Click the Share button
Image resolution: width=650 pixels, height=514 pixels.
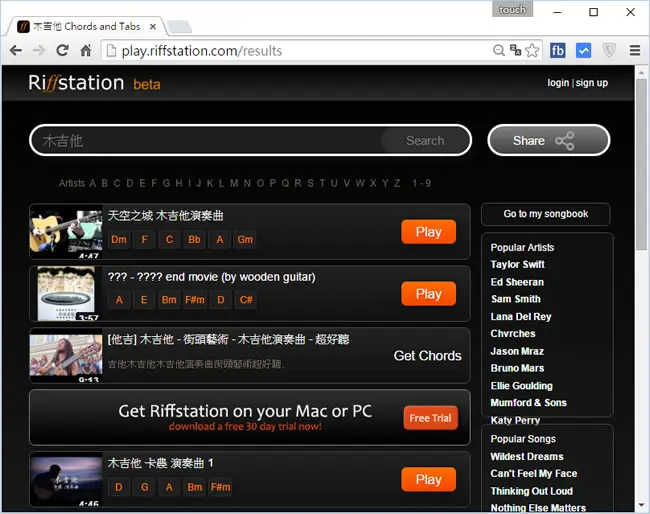pos(548,141)
